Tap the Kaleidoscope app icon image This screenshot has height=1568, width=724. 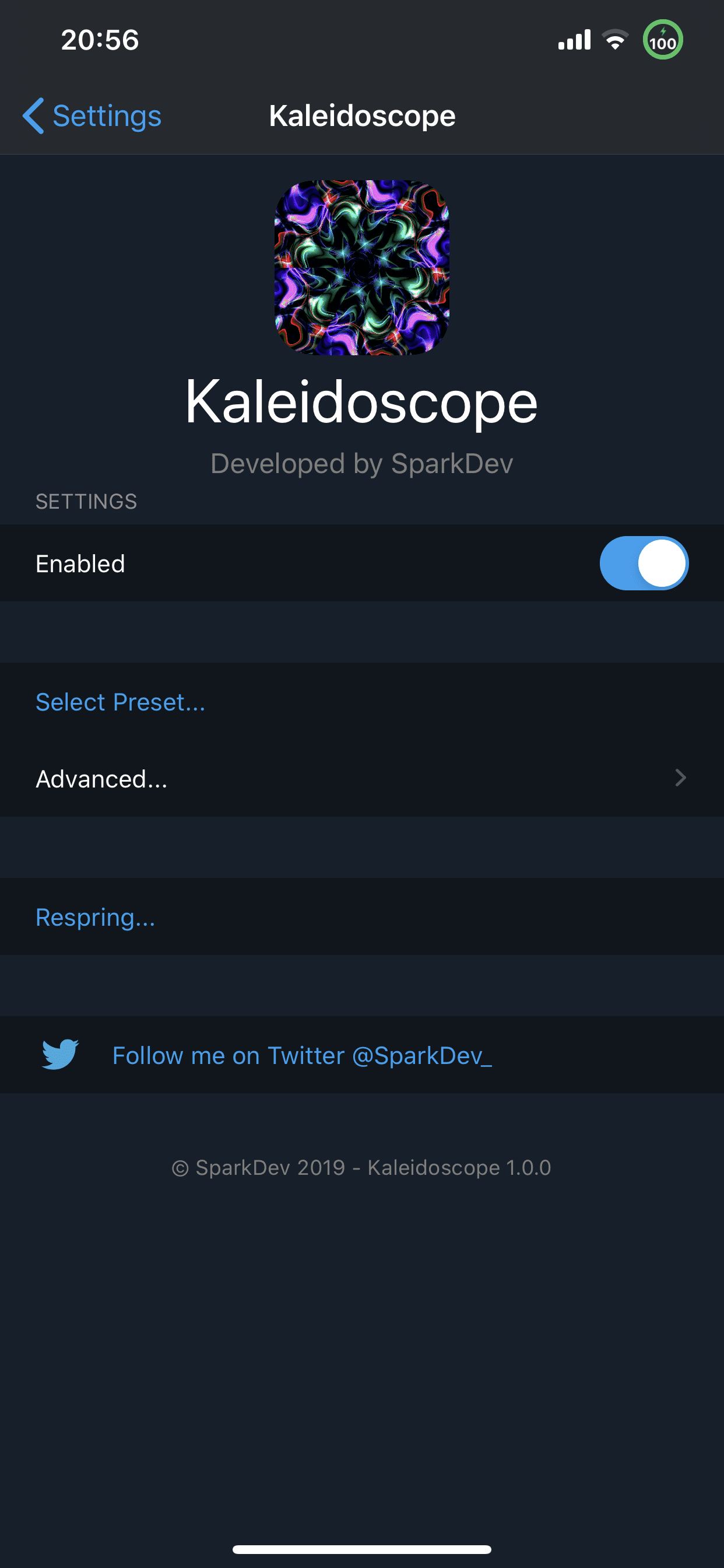pyautogui.click(x=362, y=267)
